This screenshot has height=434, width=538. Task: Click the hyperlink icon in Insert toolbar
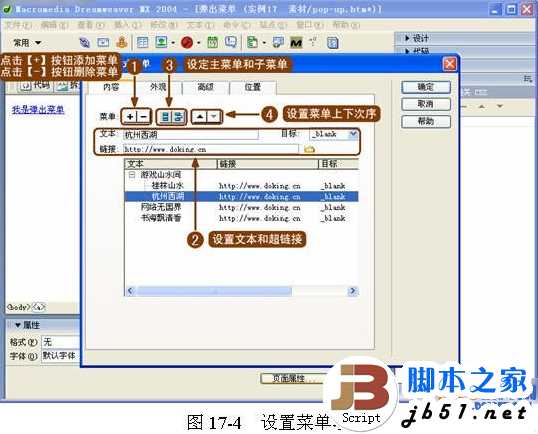pyautogui.click(x=85, y=43)
